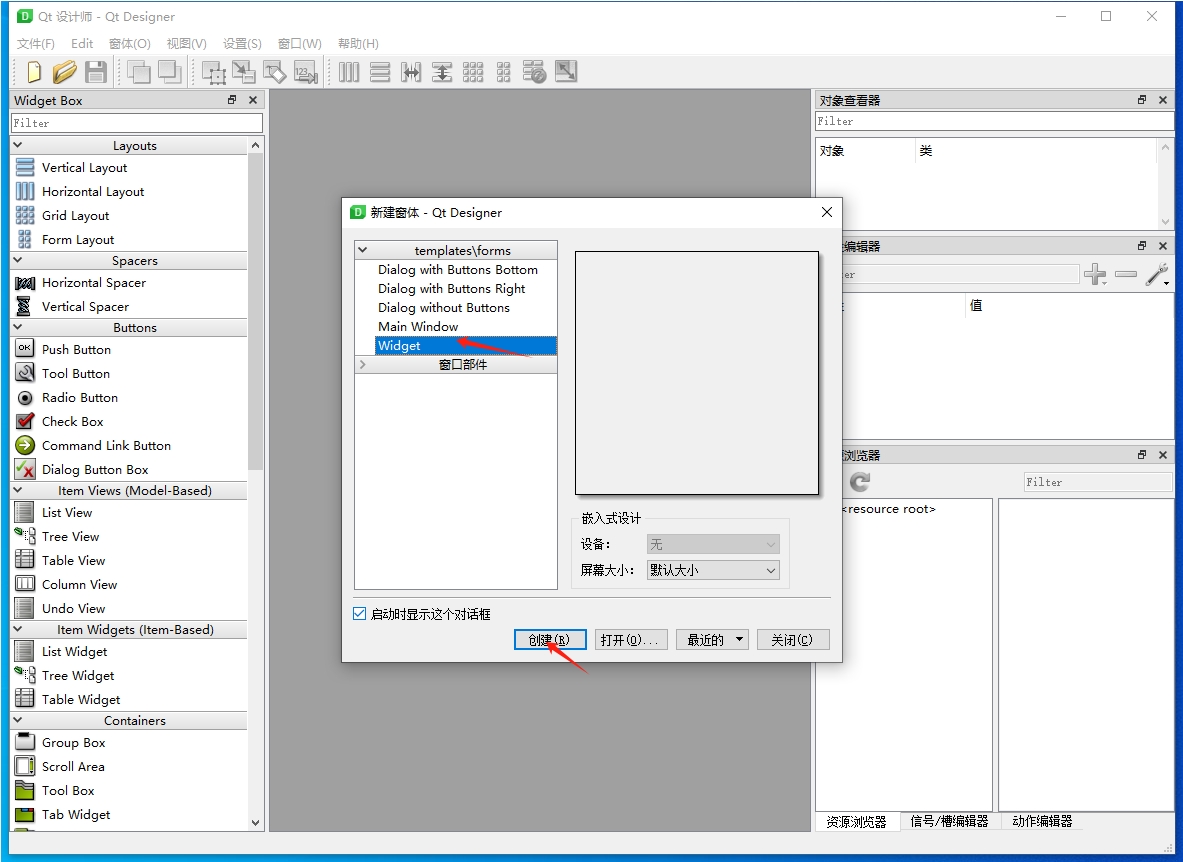1183x862 pixels.
Task: Select the Horizontal Spacer widget icon
Action: coord(25,283)
